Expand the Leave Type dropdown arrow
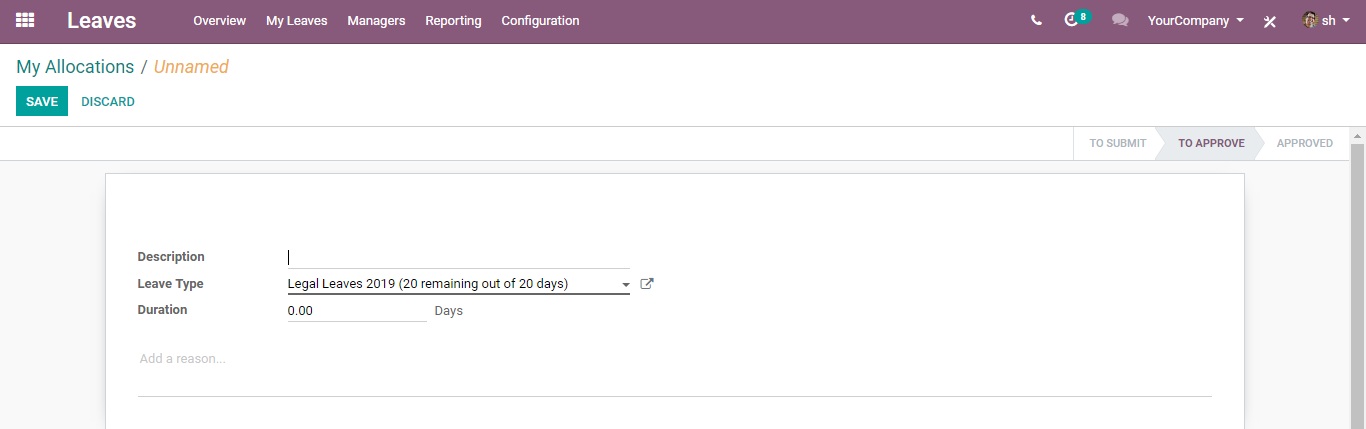The image size is (1366, 429). point(626,285)
